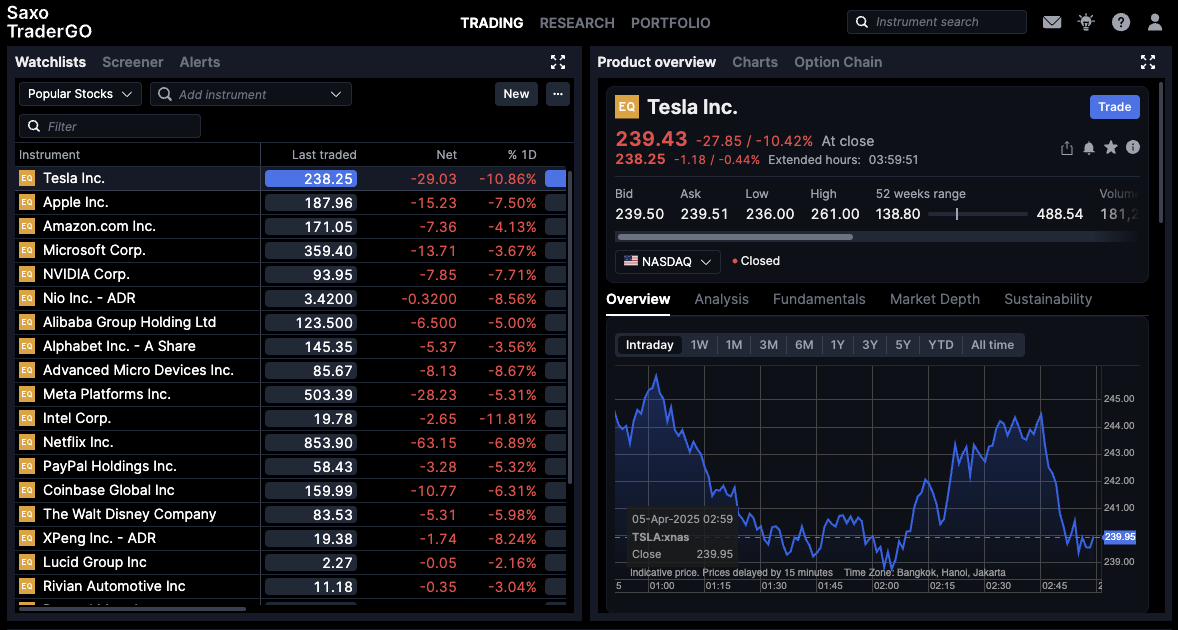Image resolution: width=1178 pixels, height=630 pixels.
Task: Open the NASDAQ exchange dropdown
Action: (x=668, y=261)
